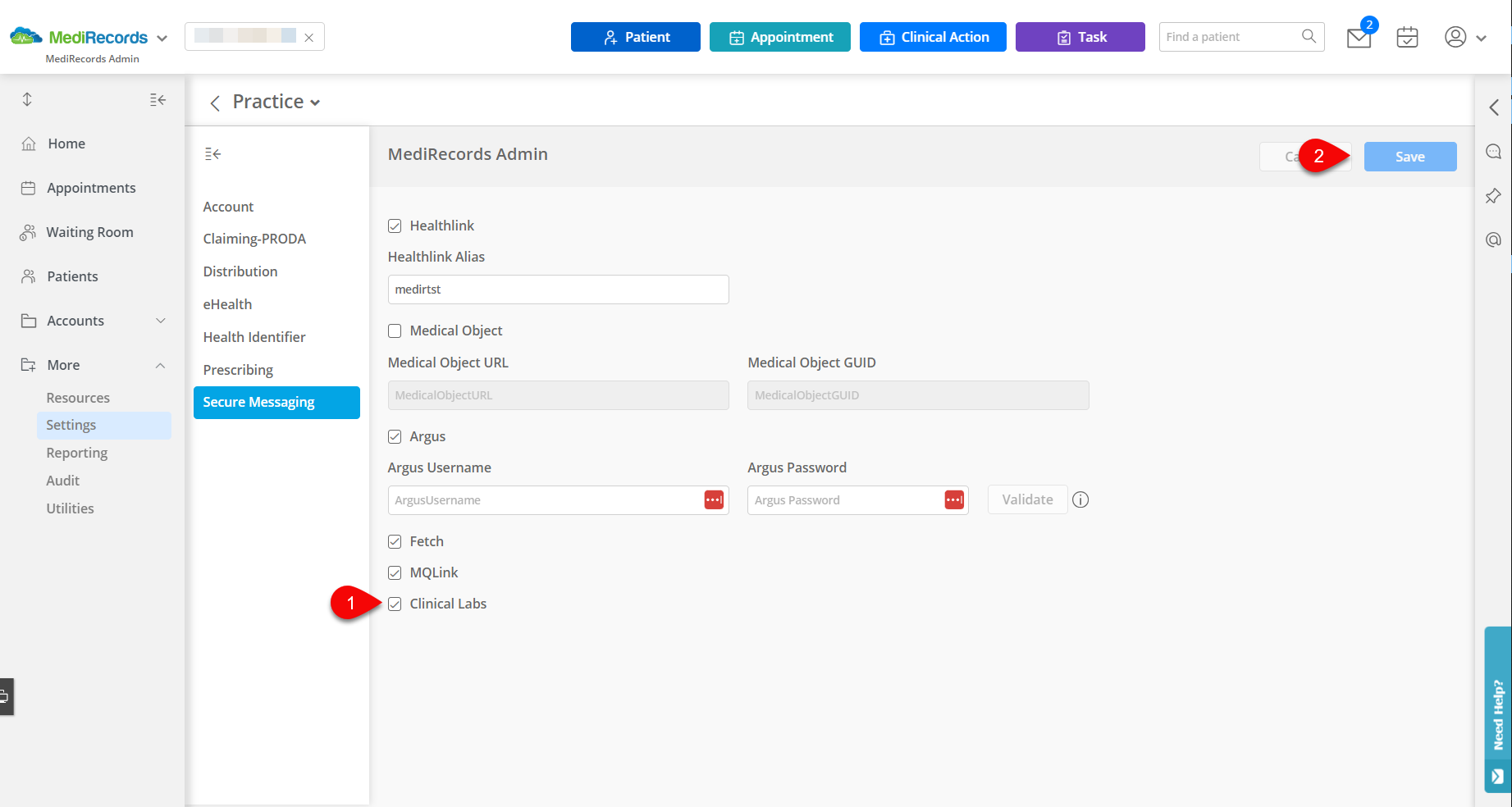Viewport: 1512px width, 807px height.
Task: Click the pin icon in right rail
Action: click(x=1493, y=196)
